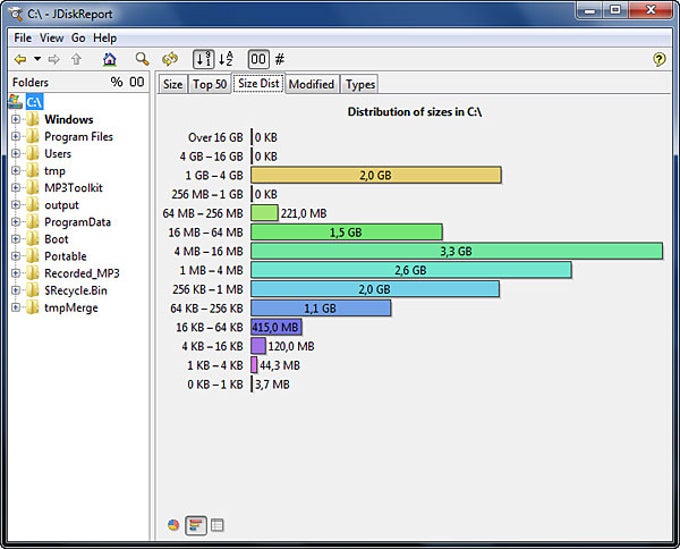Click the 4 MB – 16 MB bar
The image size is (680, 549).
(456, 251)
